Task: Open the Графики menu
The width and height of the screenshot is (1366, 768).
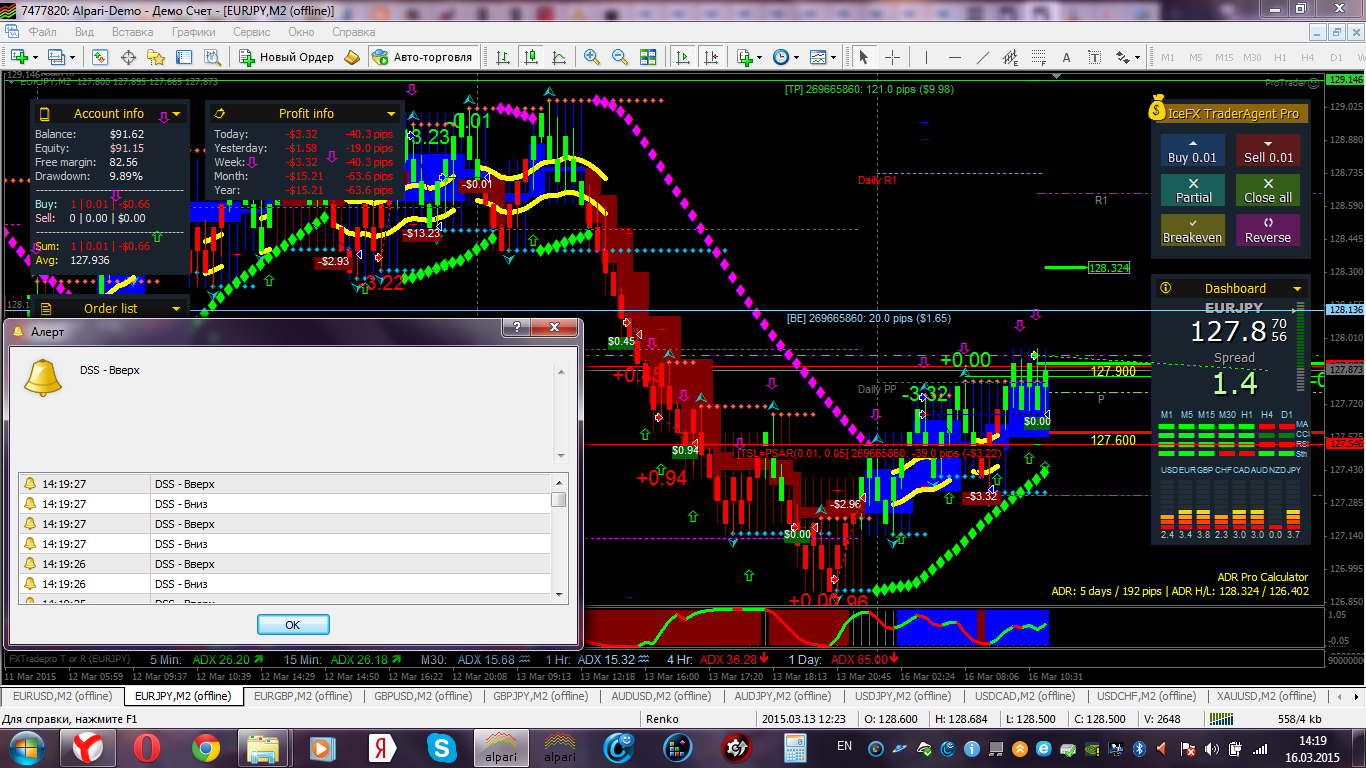Action: click(x=193, y=31)
